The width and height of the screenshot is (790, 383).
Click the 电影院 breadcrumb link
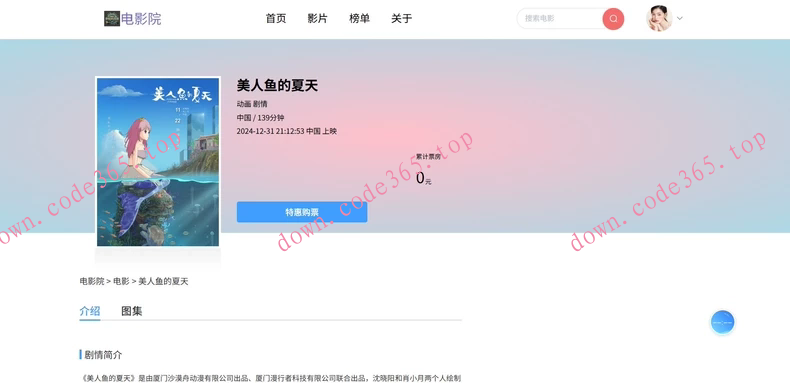pyautogui.click(x=92, y=281)
